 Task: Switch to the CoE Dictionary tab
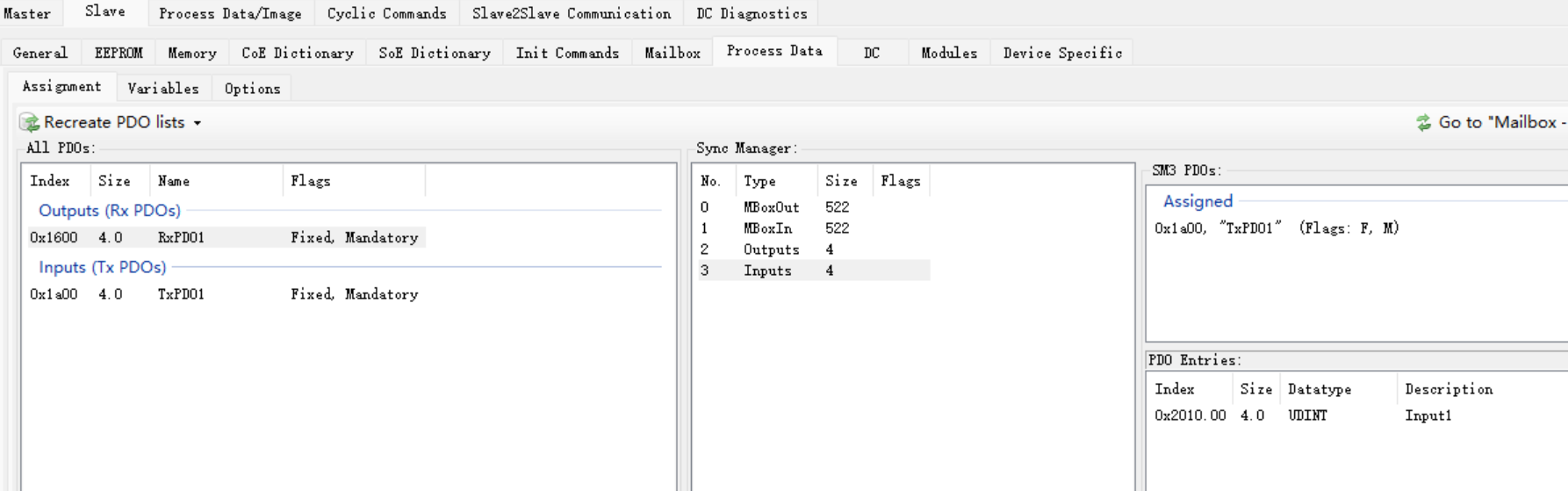(x=297, y=53)
